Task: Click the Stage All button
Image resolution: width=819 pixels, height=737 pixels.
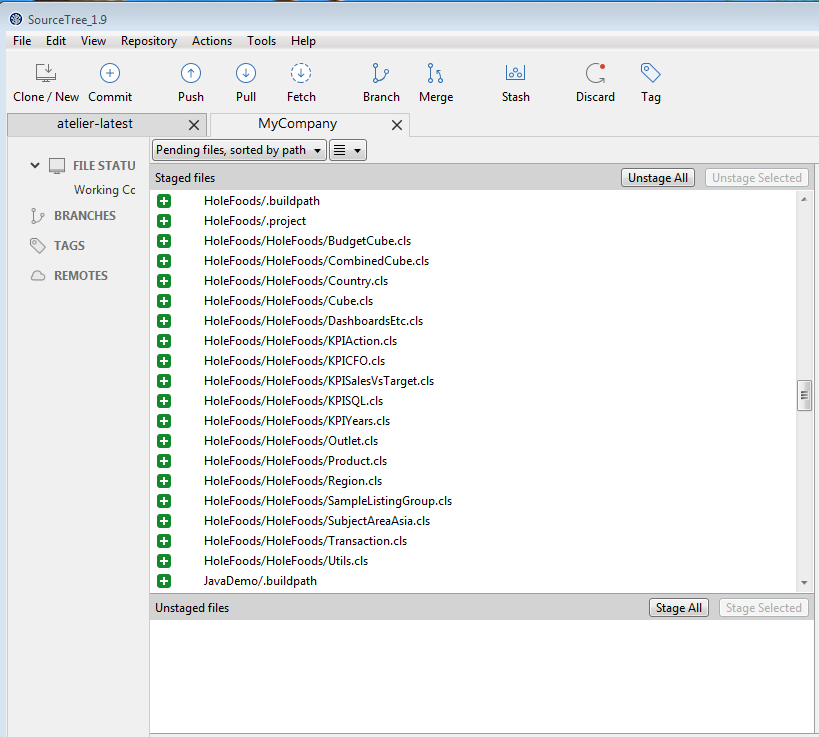Action: tap(678, 607)
